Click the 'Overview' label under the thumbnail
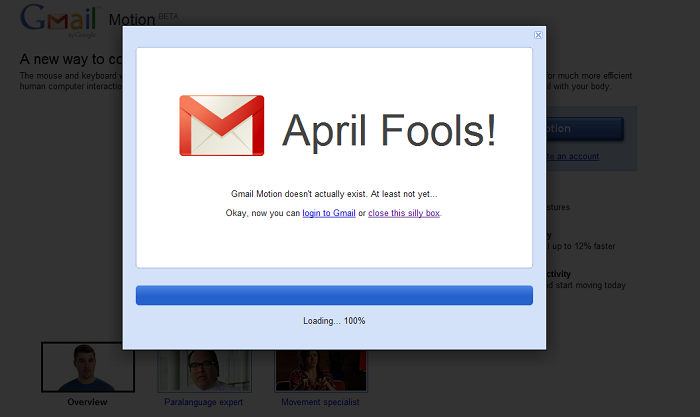Screen dimensions: 700x417 88,402
